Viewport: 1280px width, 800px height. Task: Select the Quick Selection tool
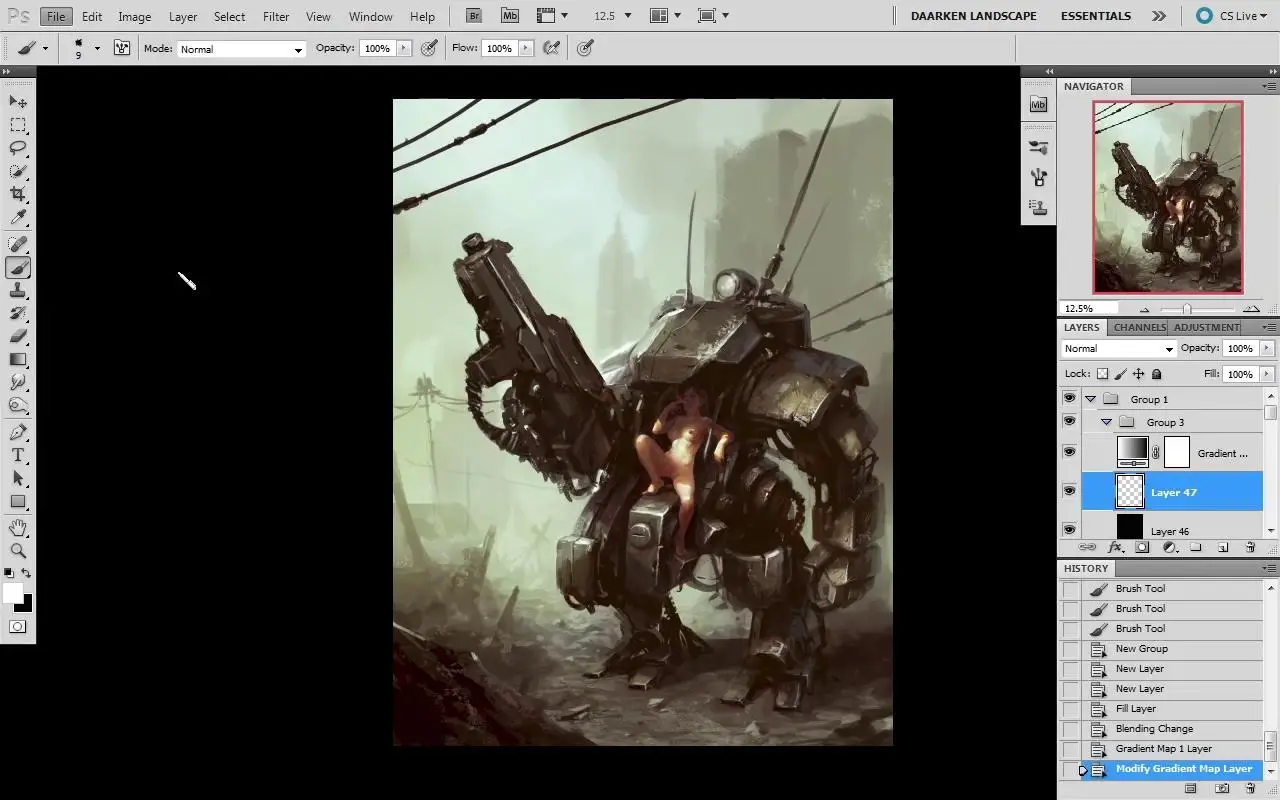point(18,171)
